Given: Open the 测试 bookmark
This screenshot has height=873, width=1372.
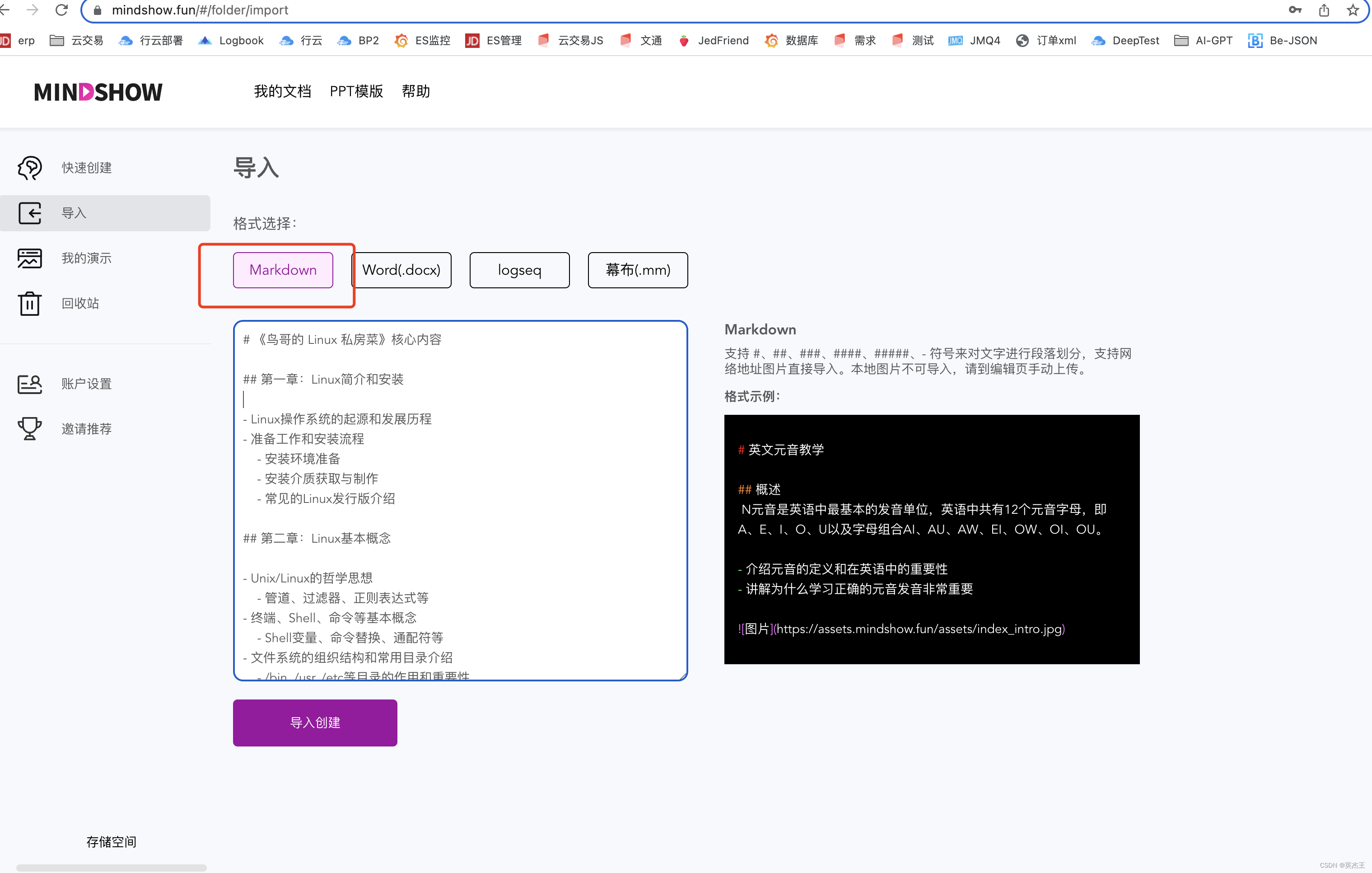Looking at the screenshot, I should point(913,41).
